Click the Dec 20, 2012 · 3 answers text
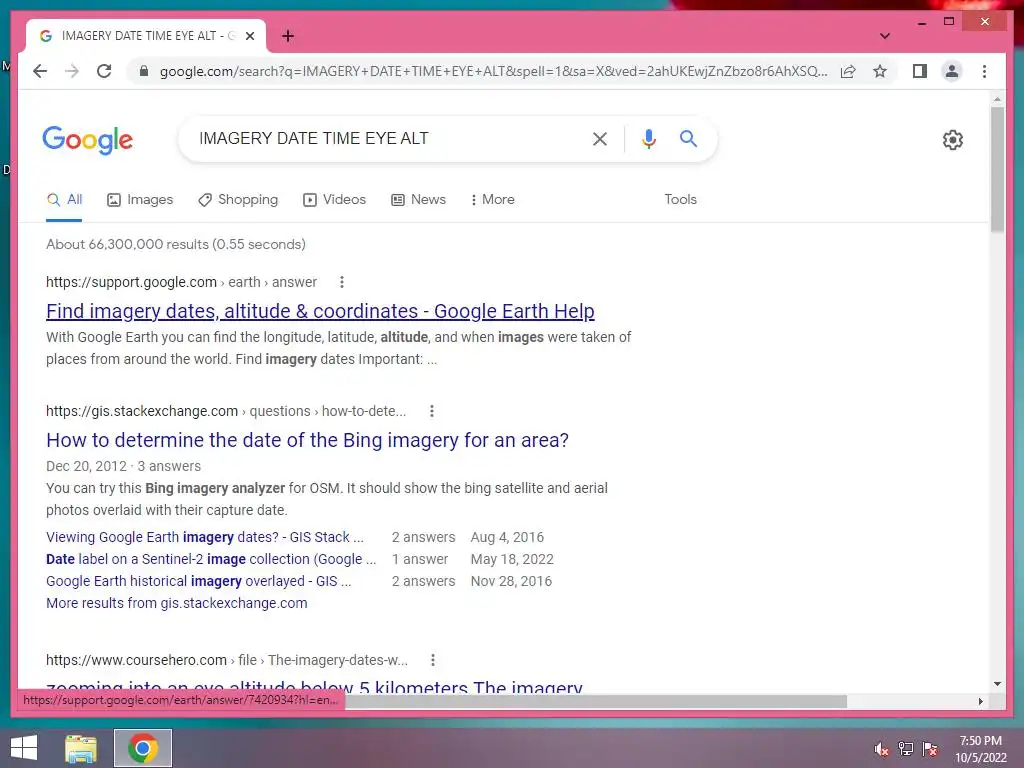The height and width of the screenshot is (768, 1024). 123,466
